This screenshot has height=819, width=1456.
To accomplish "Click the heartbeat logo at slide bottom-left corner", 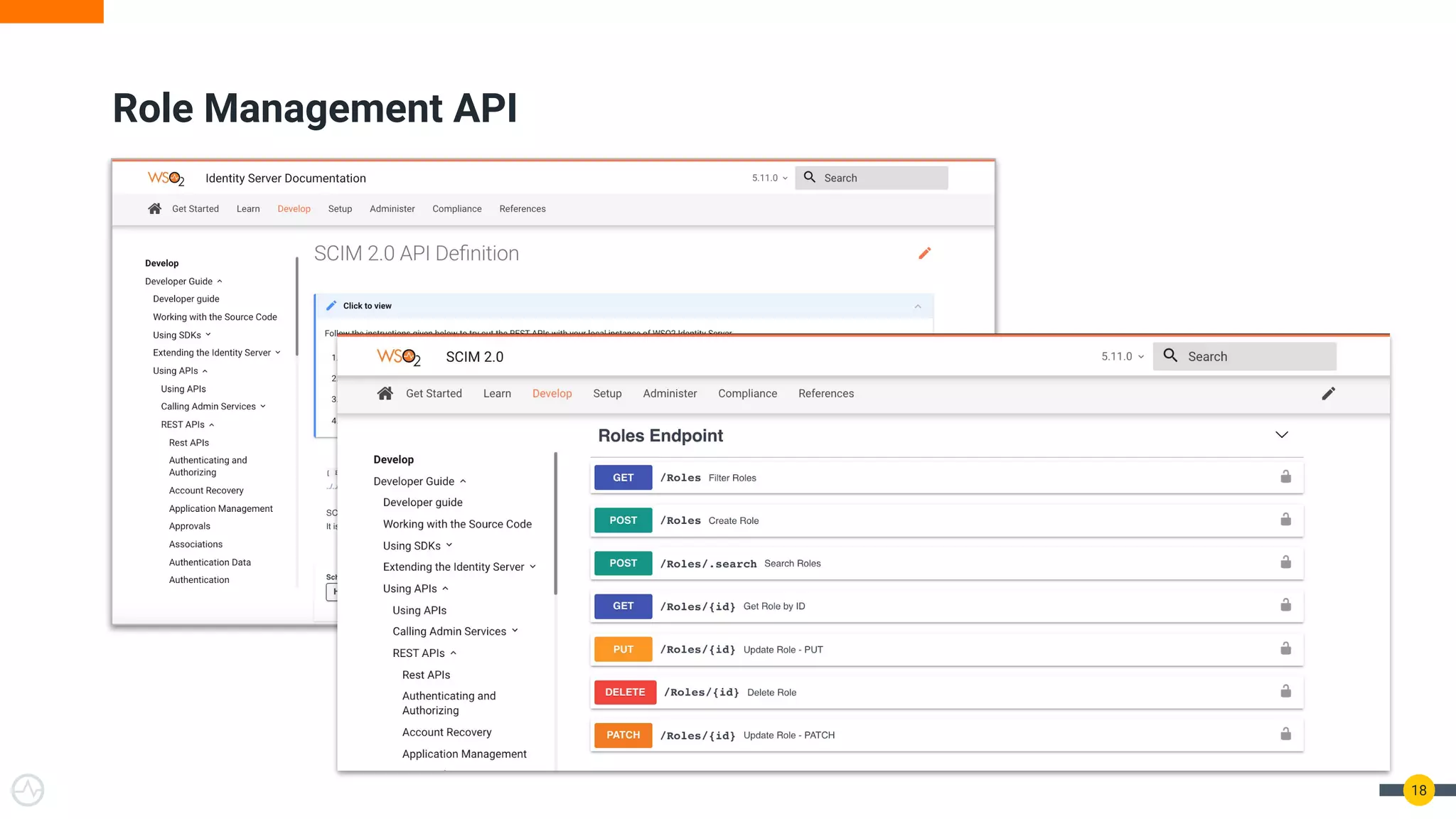I will tap(28, 790).
